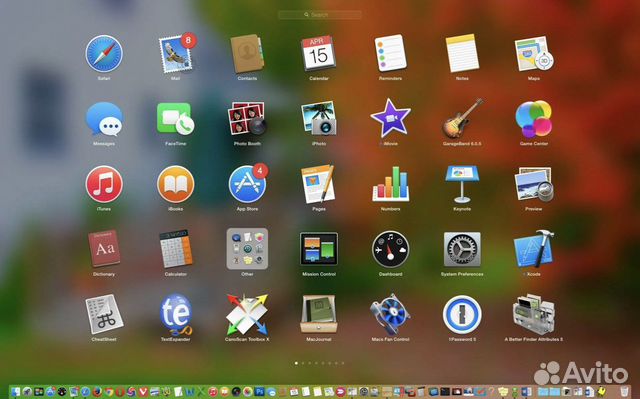
Task: Launch MacJournal
Action: point(319,314)
